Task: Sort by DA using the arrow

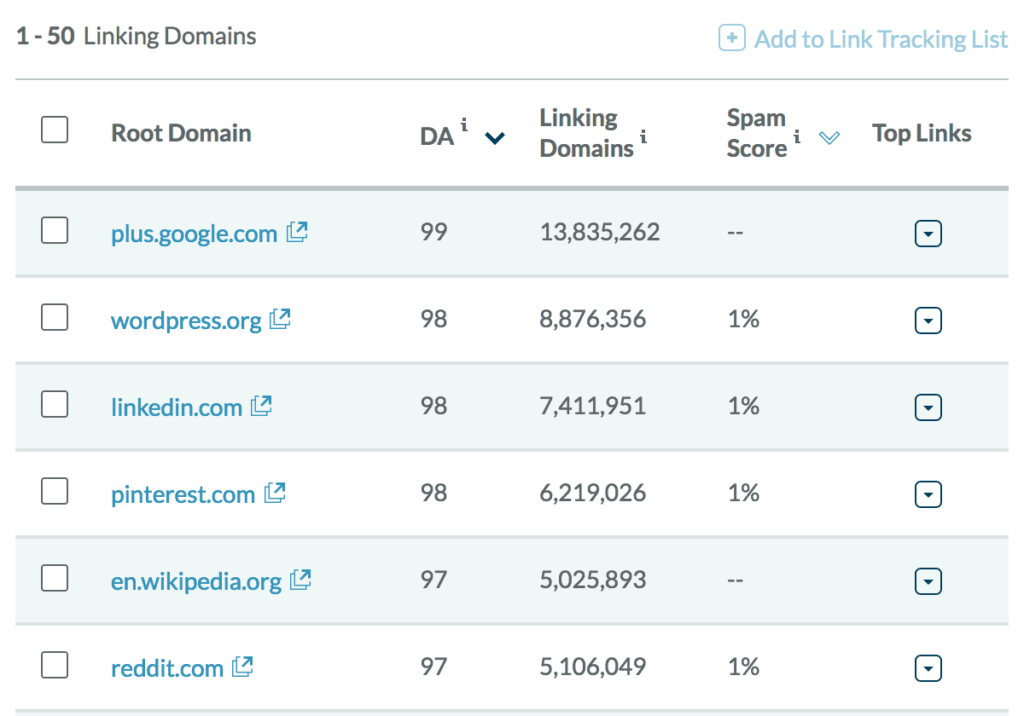Action: 494,138
